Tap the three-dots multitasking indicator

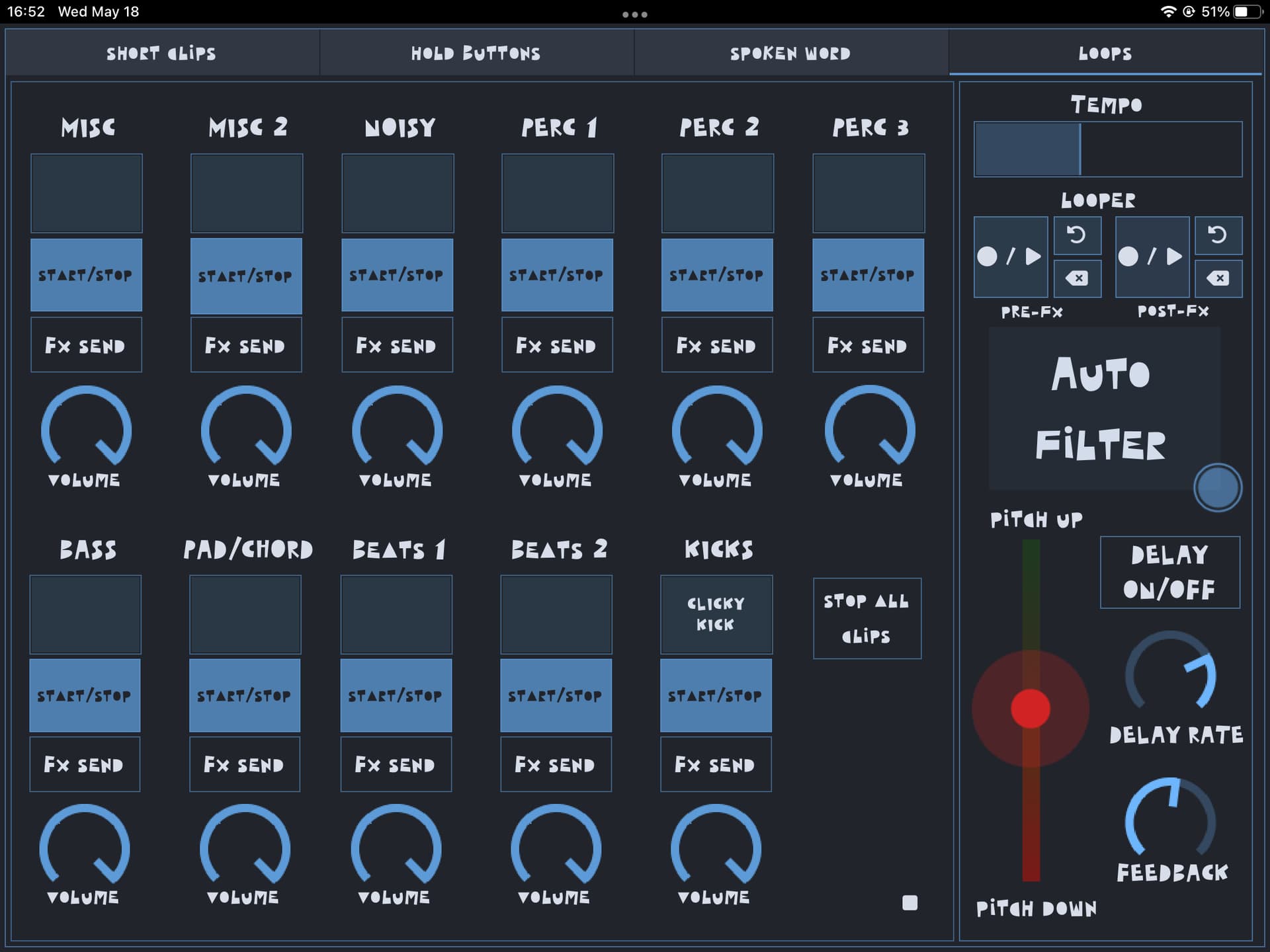click(634, 15)
